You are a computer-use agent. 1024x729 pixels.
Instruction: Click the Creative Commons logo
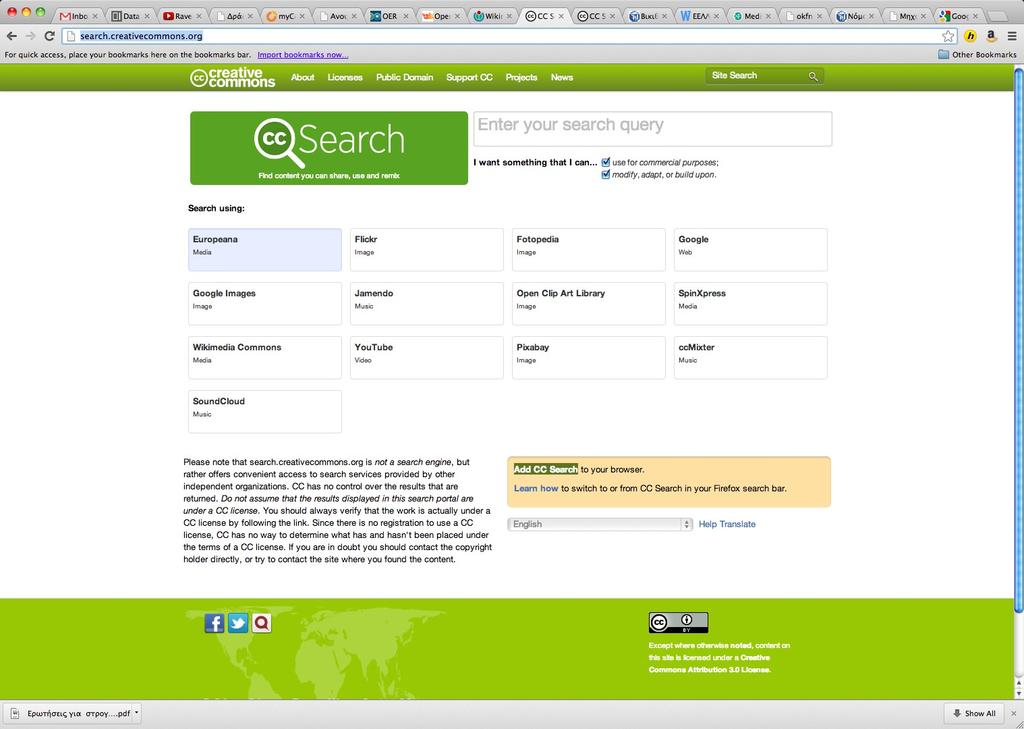232,78
